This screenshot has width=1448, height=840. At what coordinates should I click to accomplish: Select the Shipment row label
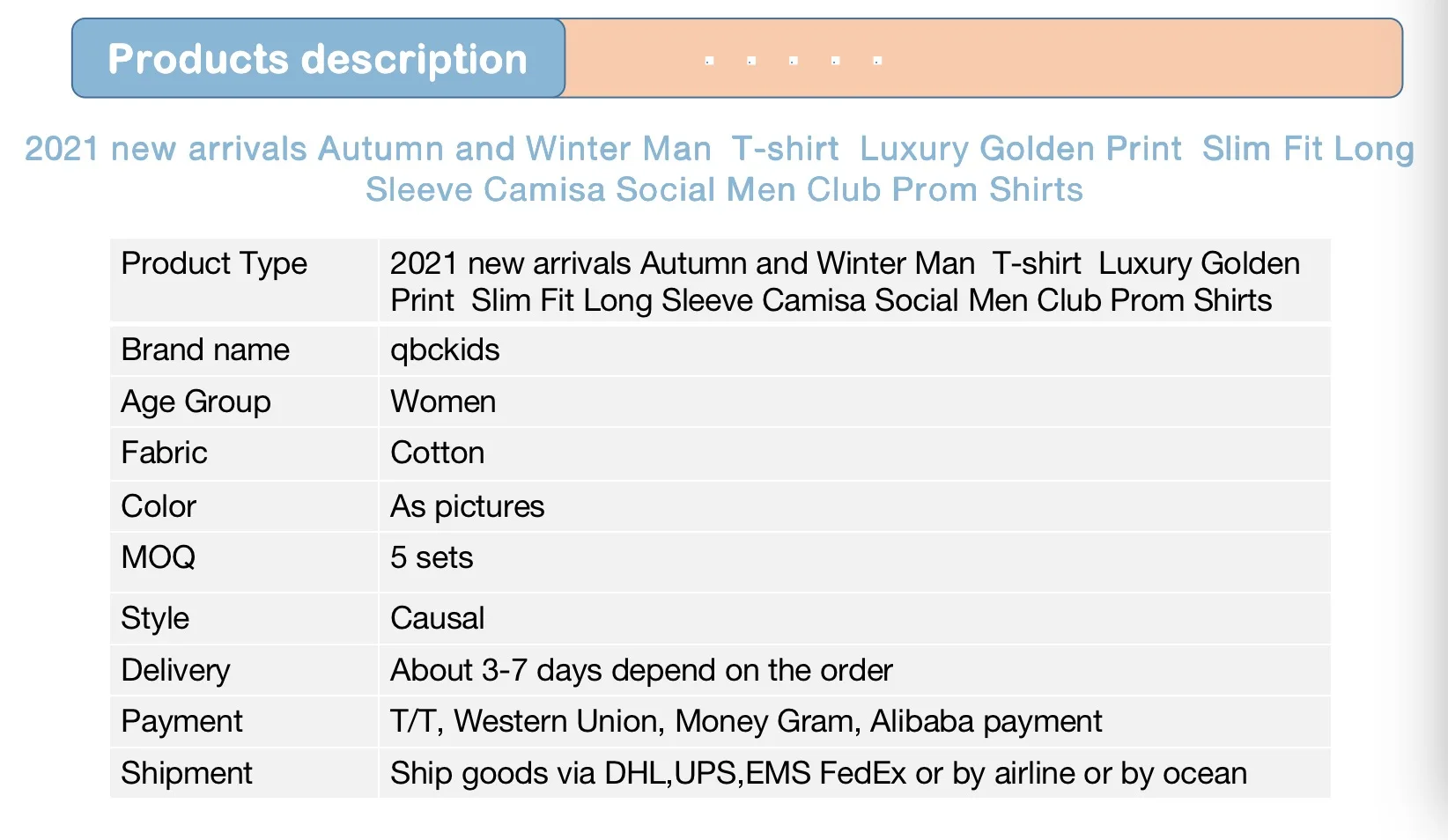[x=187, y=773]
